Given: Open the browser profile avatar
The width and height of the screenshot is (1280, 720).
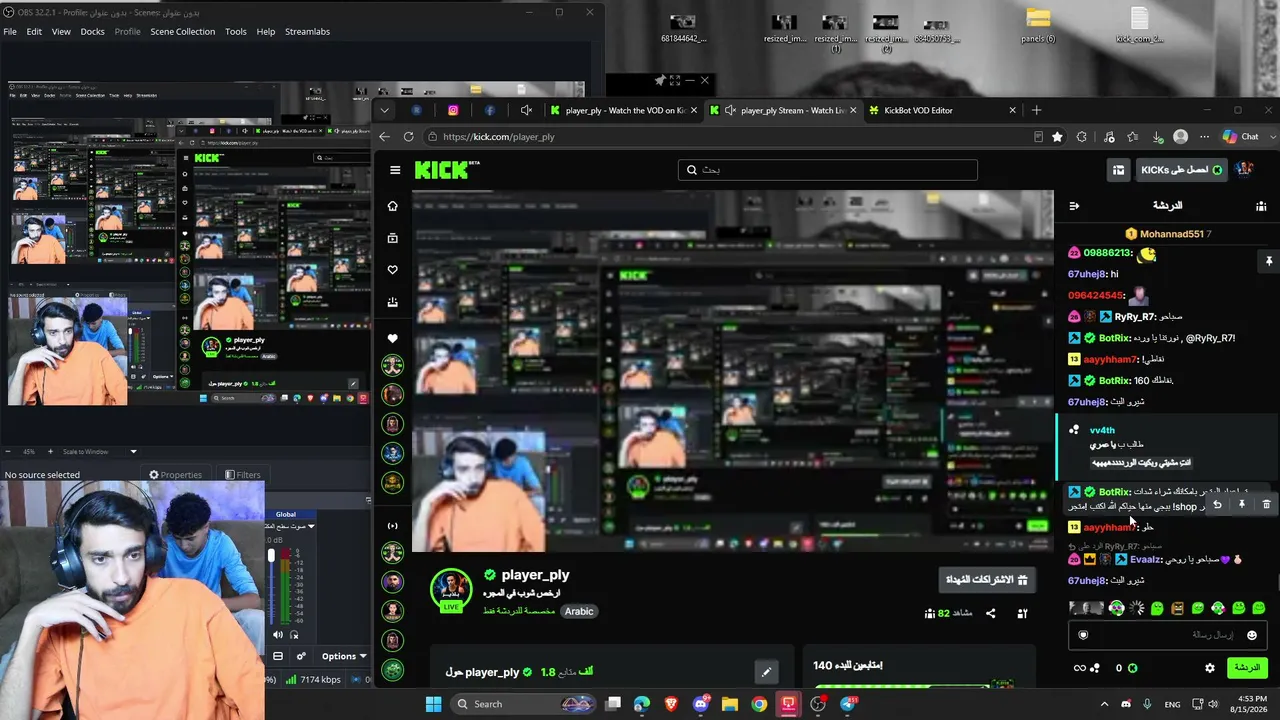Looking at the screenshot, I should pyautogui.click(x=1181, y=137).
